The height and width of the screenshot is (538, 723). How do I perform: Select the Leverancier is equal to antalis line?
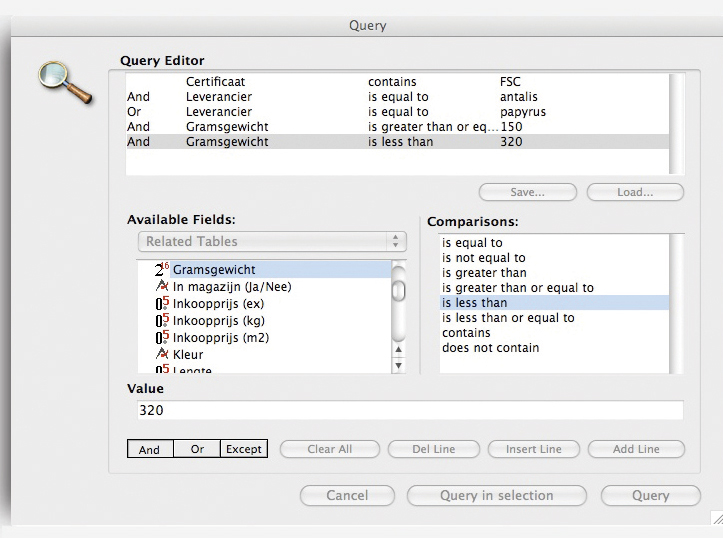397,97
